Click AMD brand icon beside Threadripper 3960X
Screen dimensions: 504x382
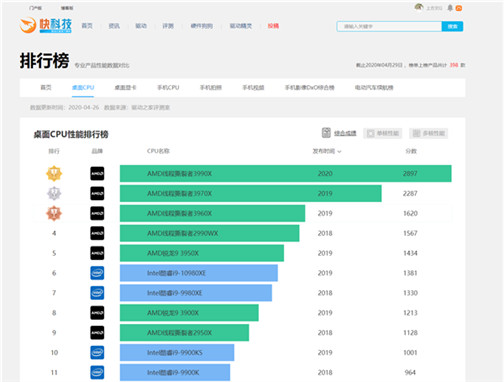tap(97, 213)
